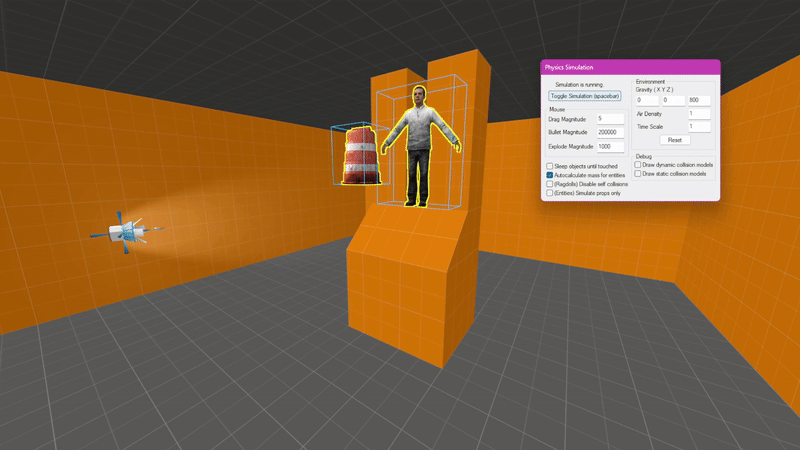Screen dimensions: 800x450
Task: Focus the Air Density input field
Action: tap(698, 114)
